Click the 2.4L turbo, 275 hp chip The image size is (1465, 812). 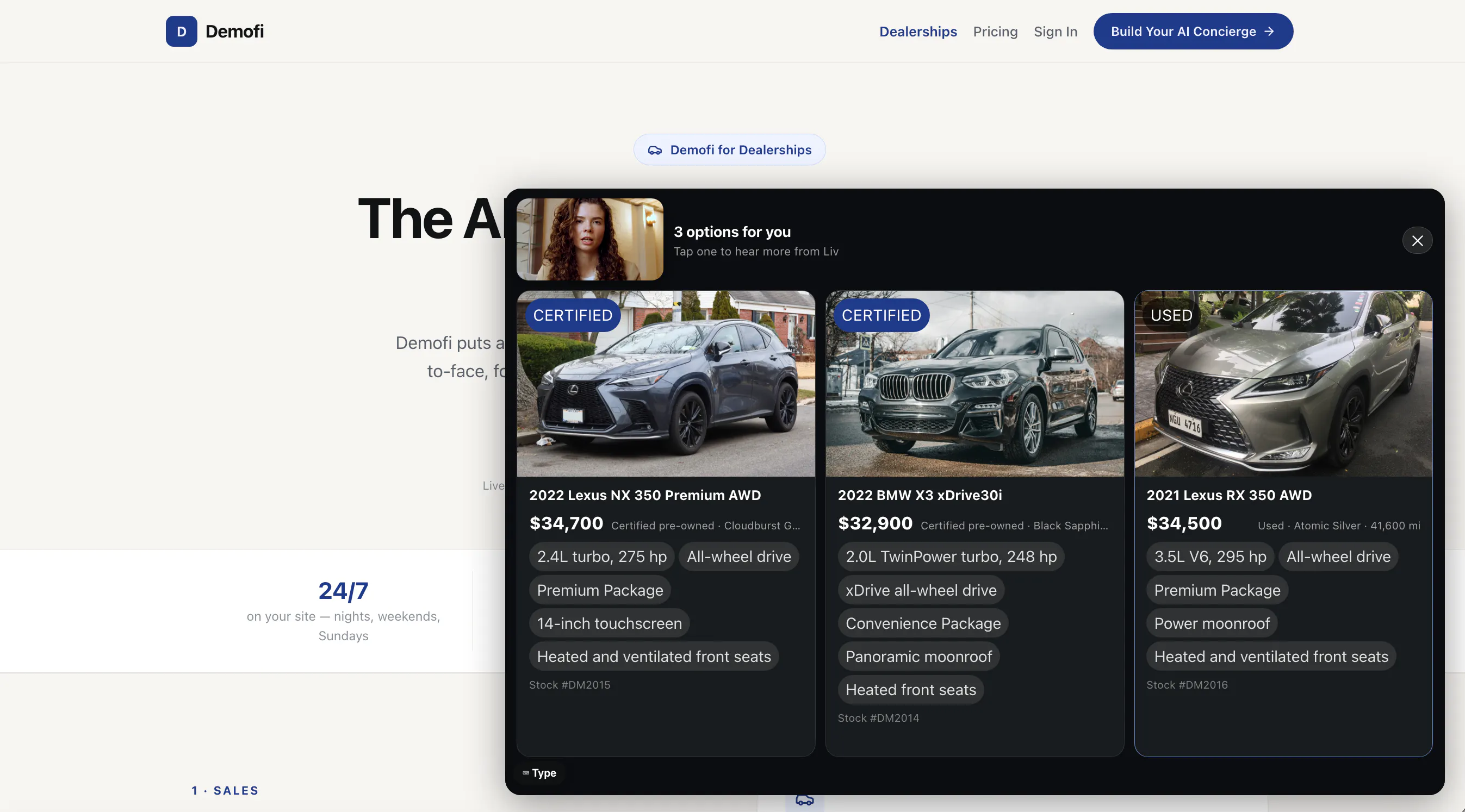[601, 557]
